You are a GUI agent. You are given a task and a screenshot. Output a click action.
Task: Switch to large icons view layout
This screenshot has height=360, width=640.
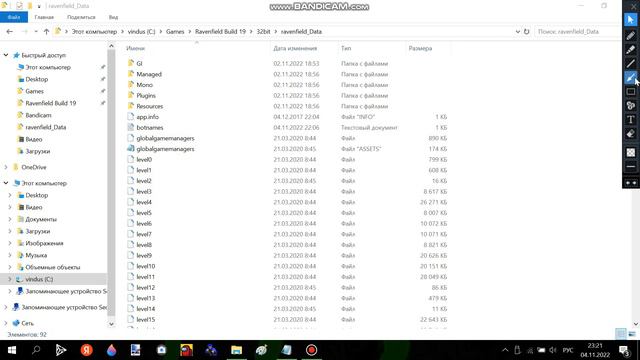coord(632,334)
